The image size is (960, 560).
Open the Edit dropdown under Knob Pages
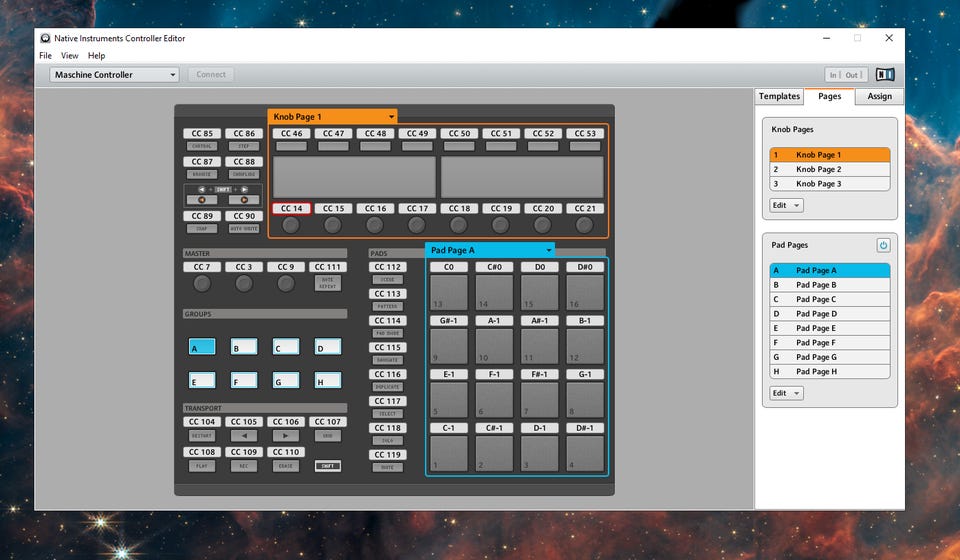(x=786, y=205)
